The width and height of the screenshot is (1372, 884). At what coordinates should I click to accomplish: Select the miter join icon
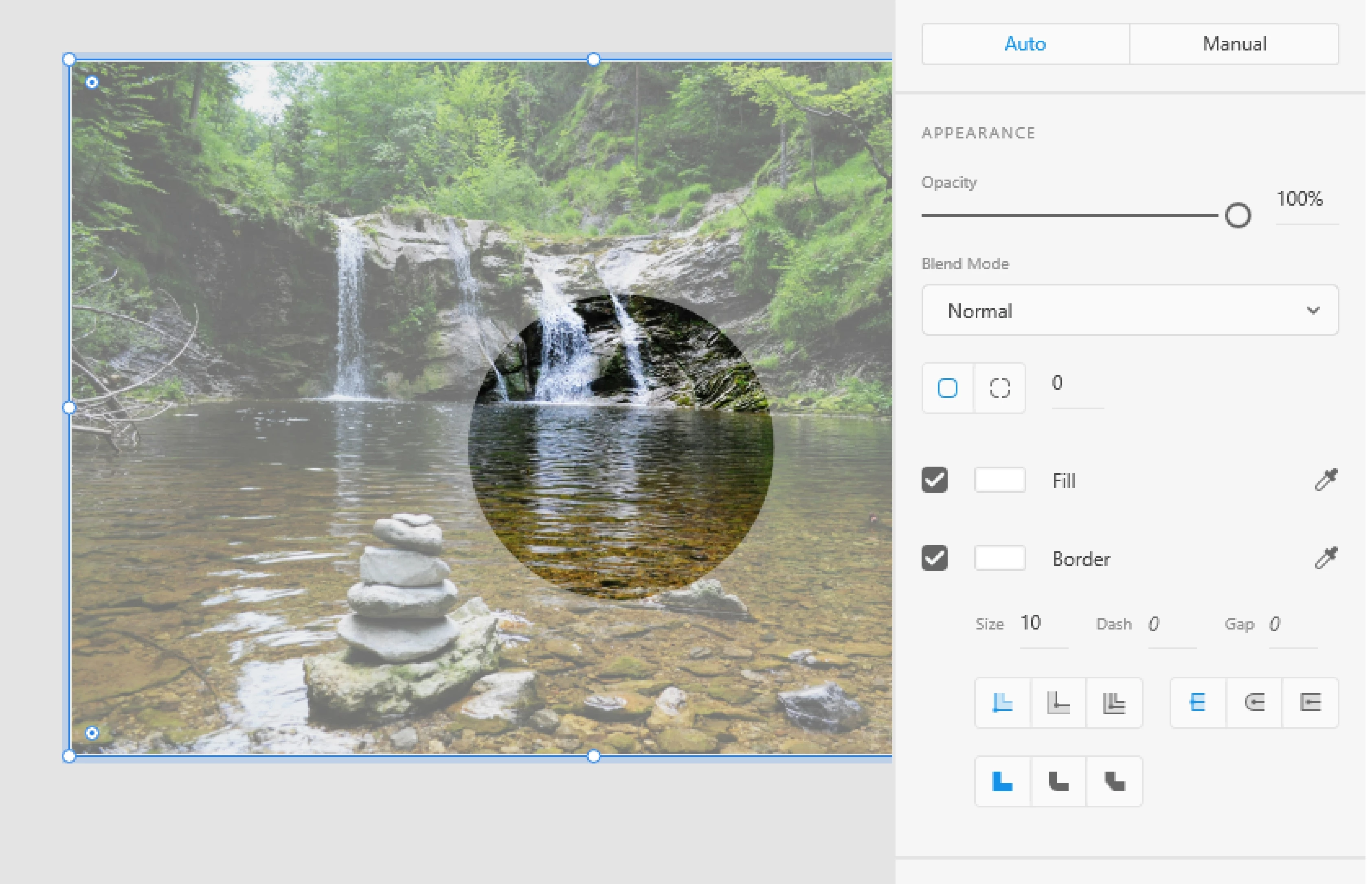click(1002, 781)
